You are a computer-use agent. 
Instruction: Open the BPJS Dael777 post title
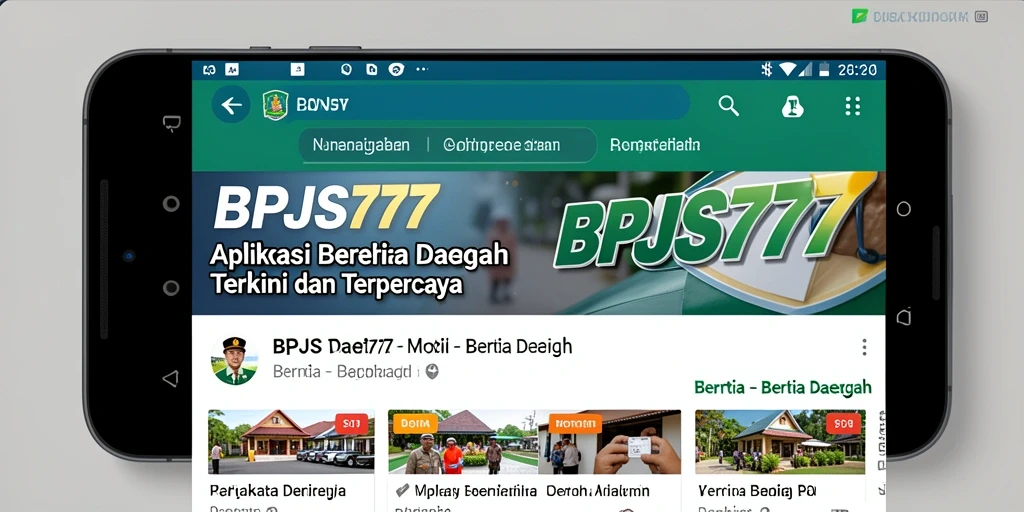(422, 346)
